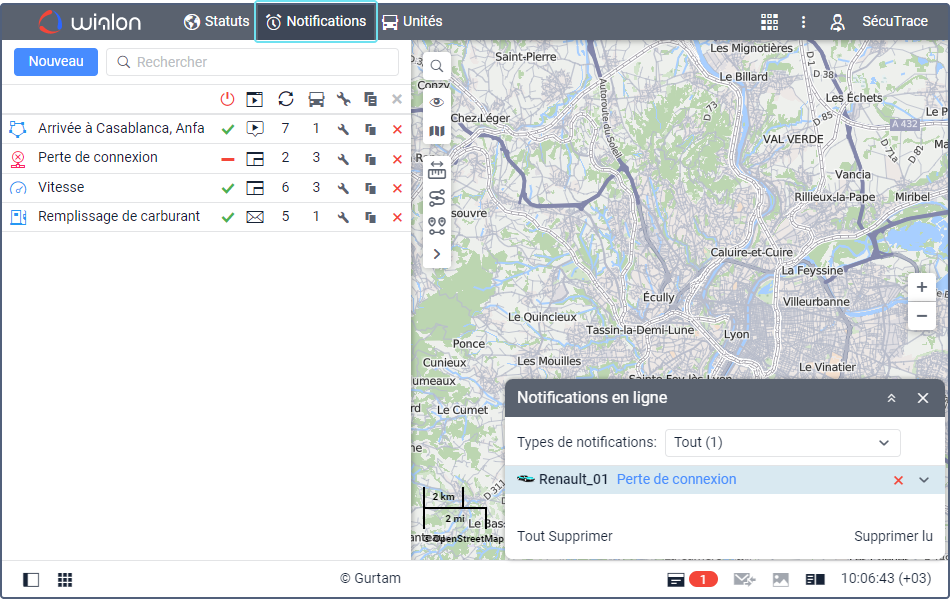The height and width of the screenshot is (599, 950).
Task: Edit properties of Arrivée à Casablanca notification
Action: tap(343, 129)
